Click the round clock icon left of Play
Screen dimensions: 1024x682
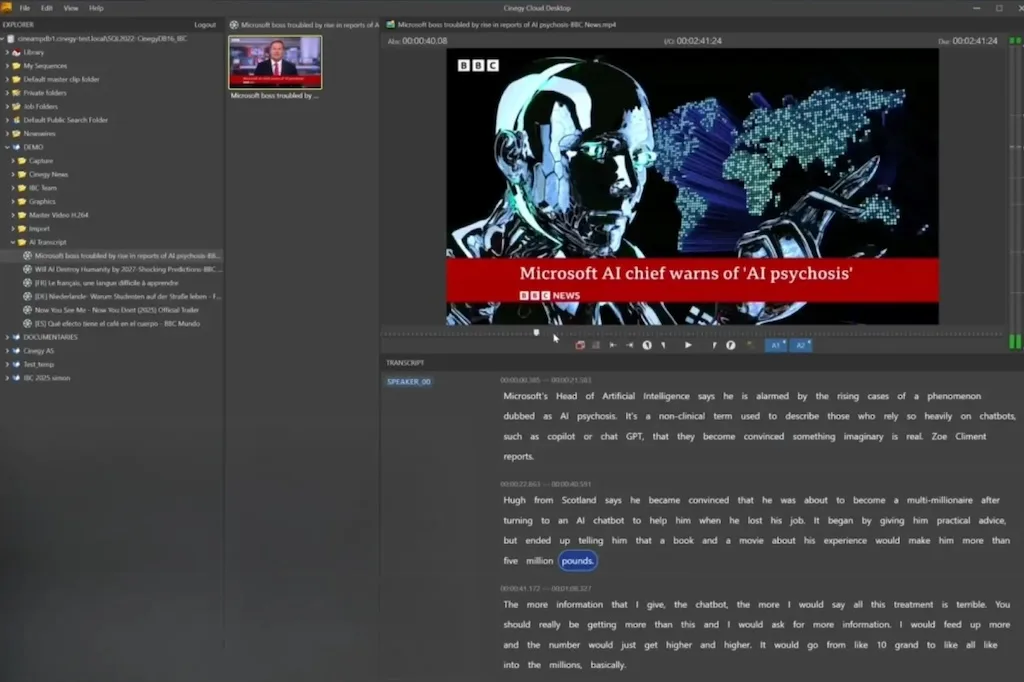647,345
